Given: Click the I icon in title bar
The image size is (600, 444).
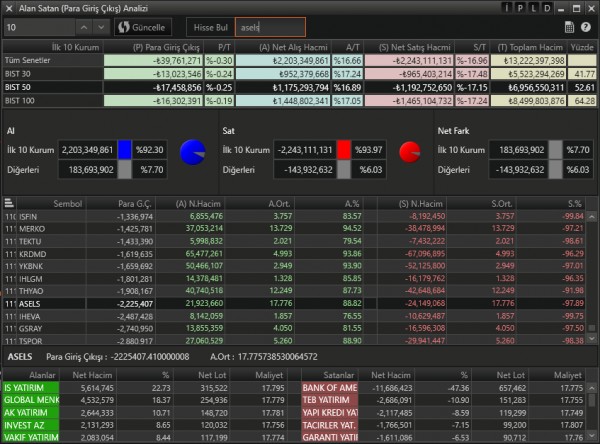Looking at the screenshot, I should (507, 8).
